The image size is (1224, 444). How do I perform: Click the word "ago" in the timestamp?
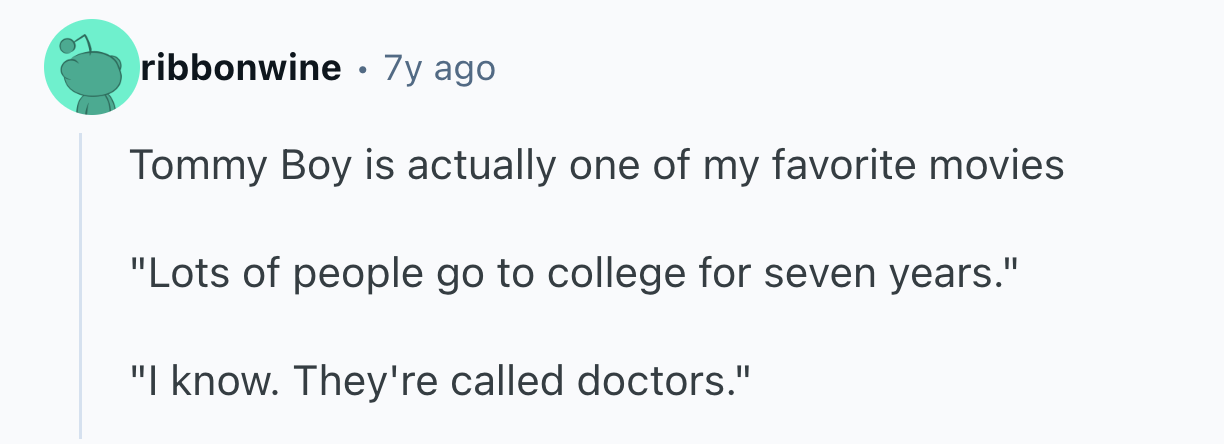[x=467, y=70]
